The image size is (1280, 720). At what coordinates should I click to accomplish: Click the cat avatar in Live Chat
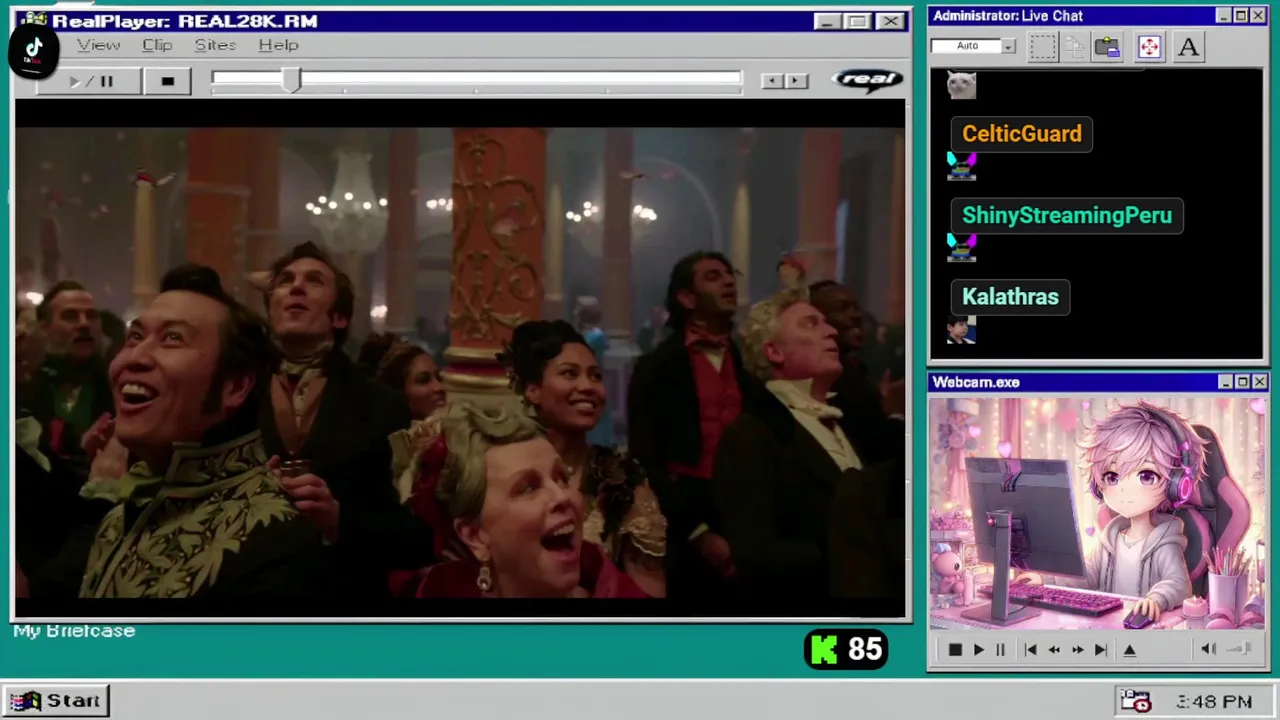961,85
